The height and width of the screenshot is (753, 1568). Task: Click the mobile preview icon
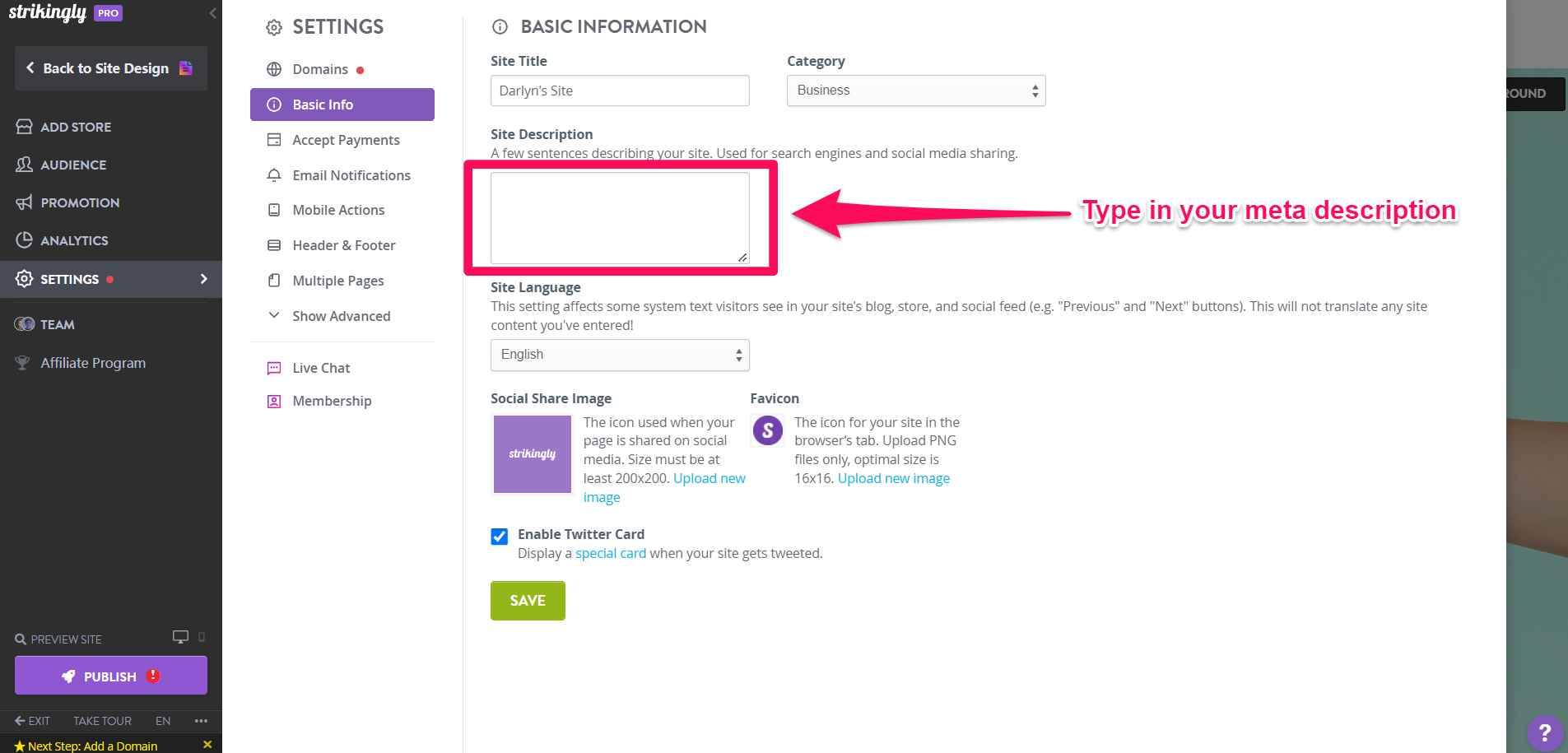[202, 637]
